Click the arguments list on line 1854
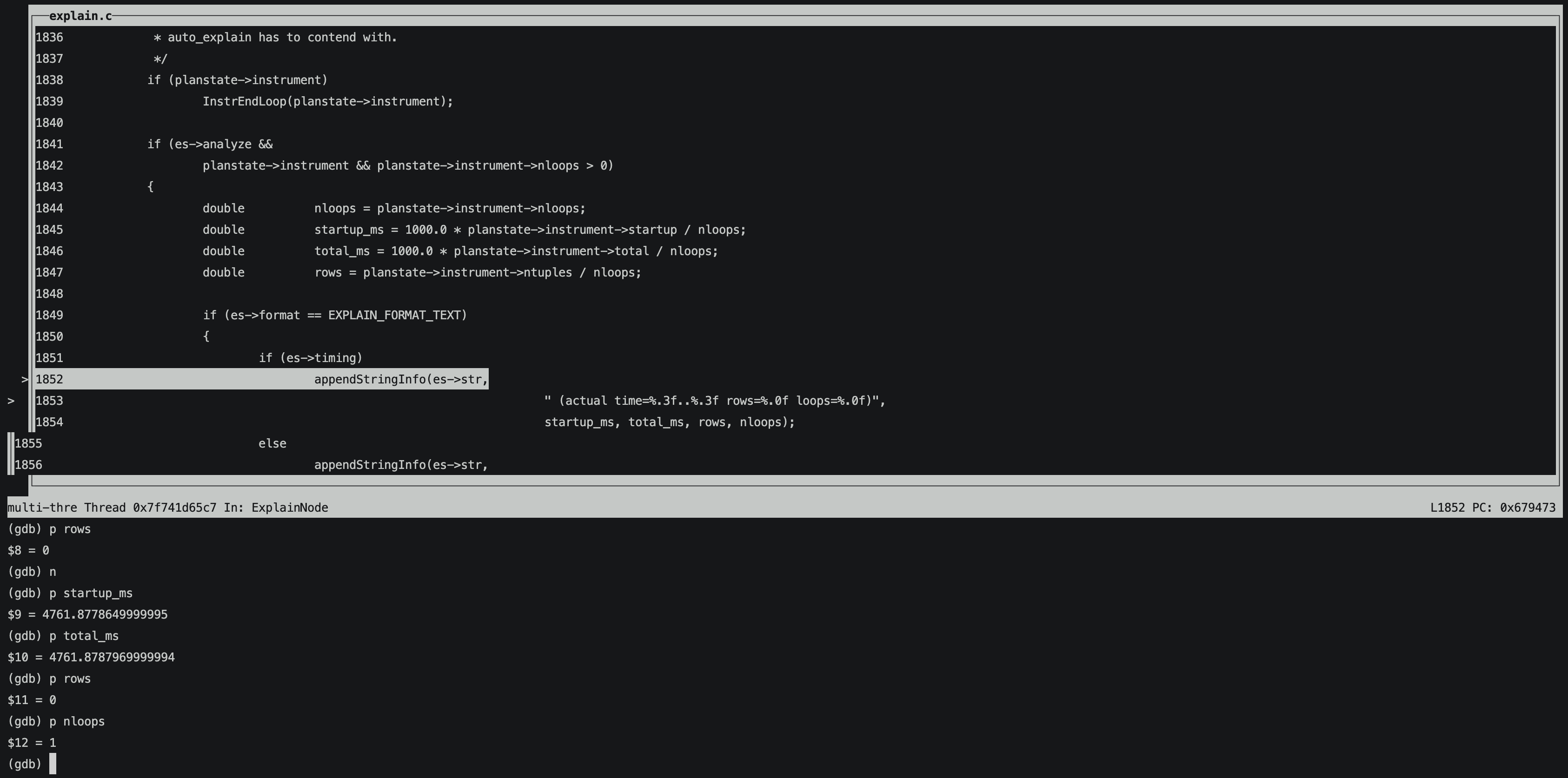 [670, 422]
